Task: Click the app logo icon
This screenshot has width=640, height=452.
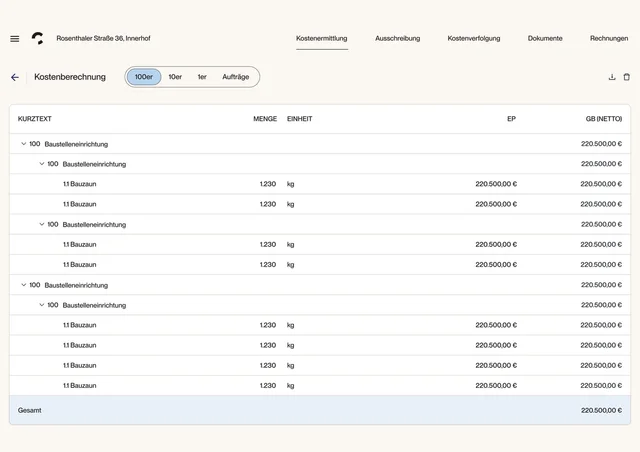Action: tap(38, 38)
